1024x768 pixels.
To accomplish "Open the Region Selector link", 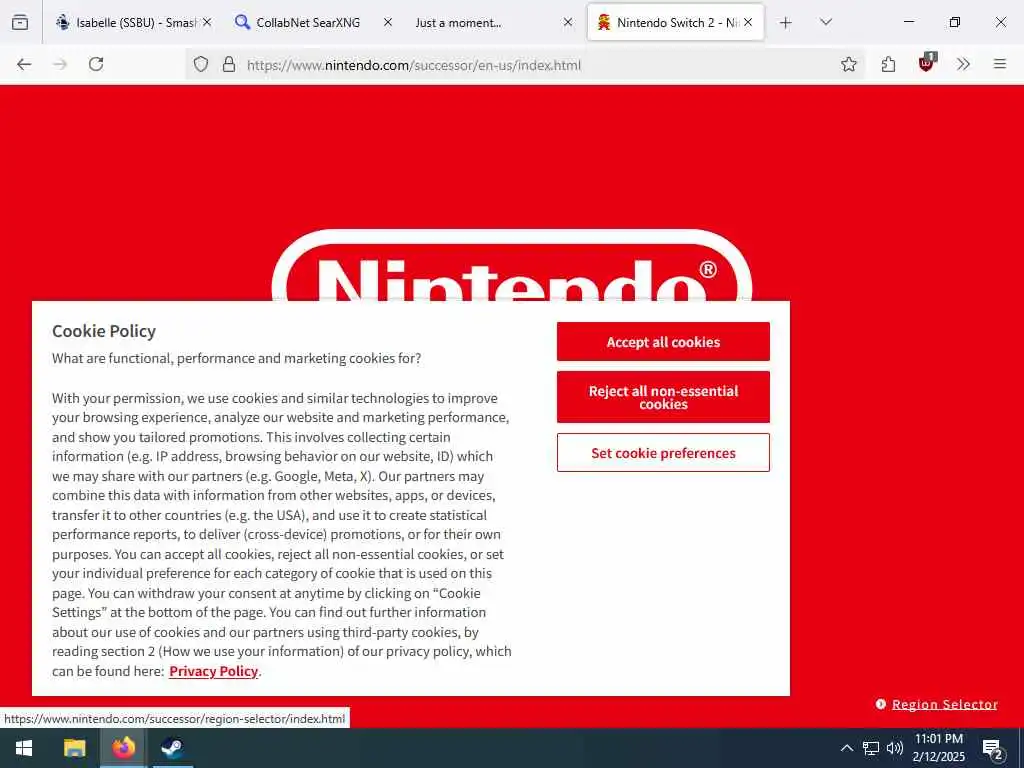I will pyautogui.click(x=944, y=705).
